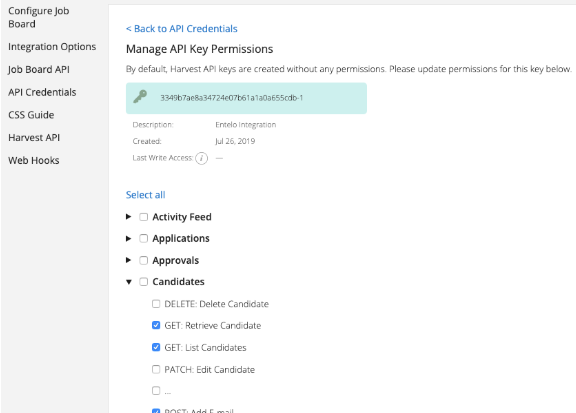Viewport: 576px width, 413px height.
Task: Toggle the checkbox next to the ellipsis row
Action: [x=156, y=391]
